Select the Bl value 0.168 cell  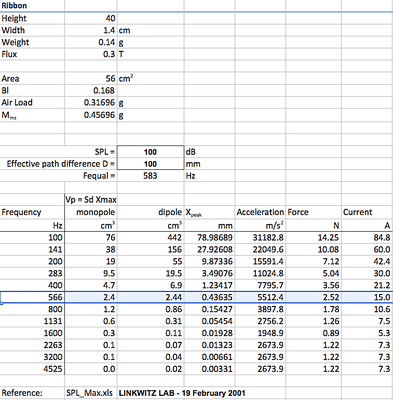[91, 90]
